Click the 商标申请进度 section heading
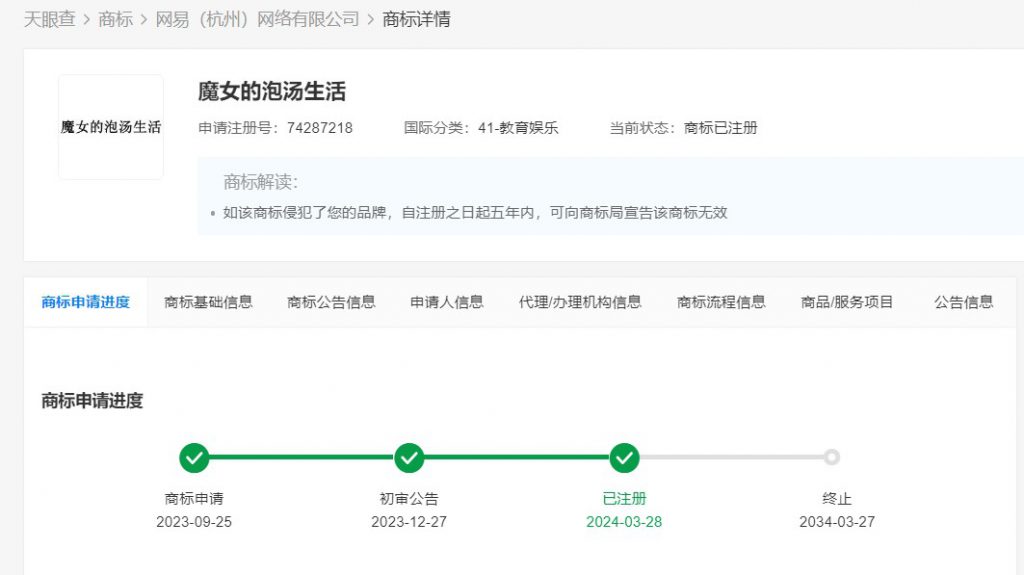 [92, 401]
